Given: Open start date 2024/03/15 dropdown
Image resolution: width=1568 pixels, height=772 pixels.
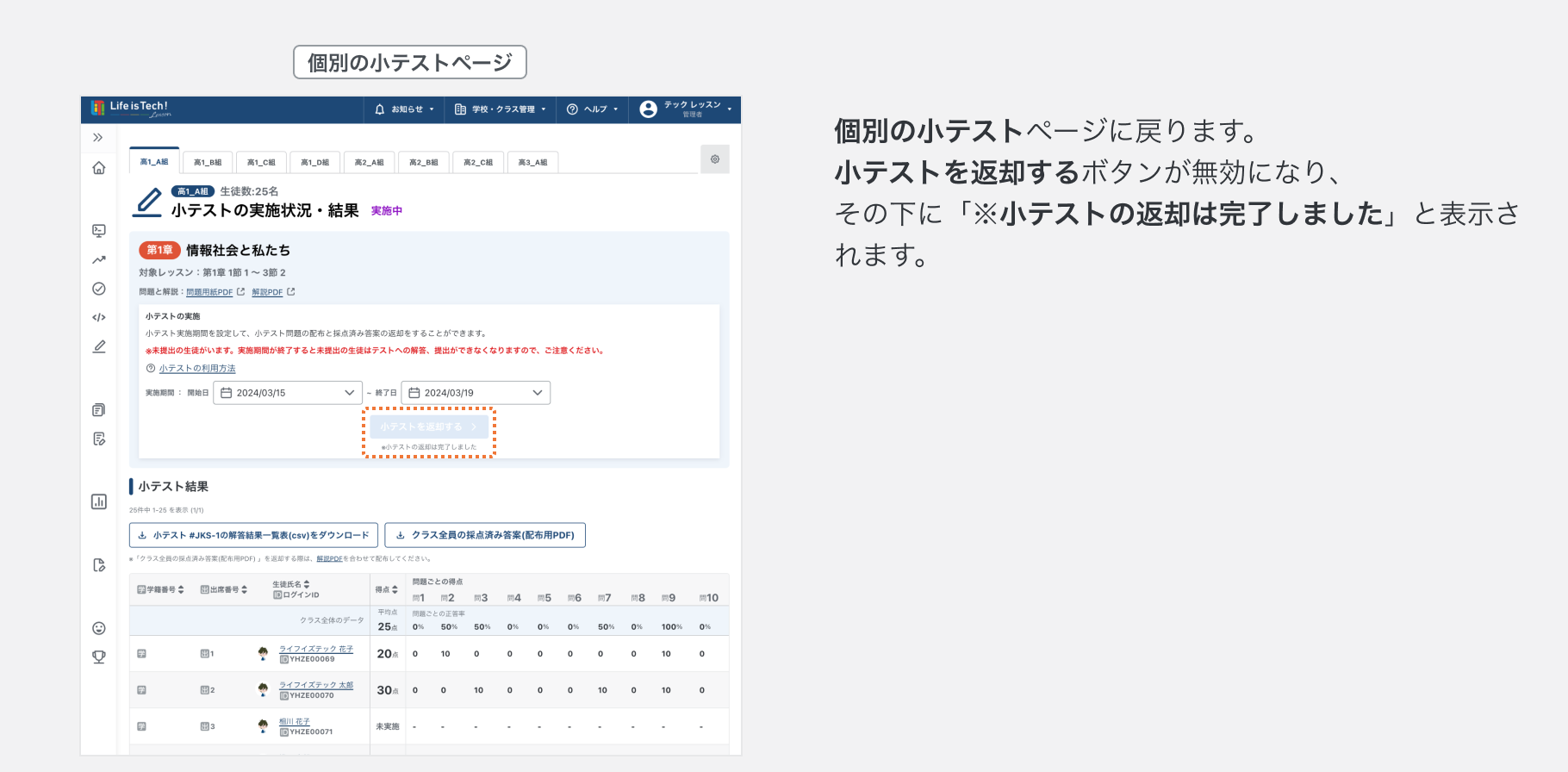Looking at the screenshot, I should [x=288, y=393].
